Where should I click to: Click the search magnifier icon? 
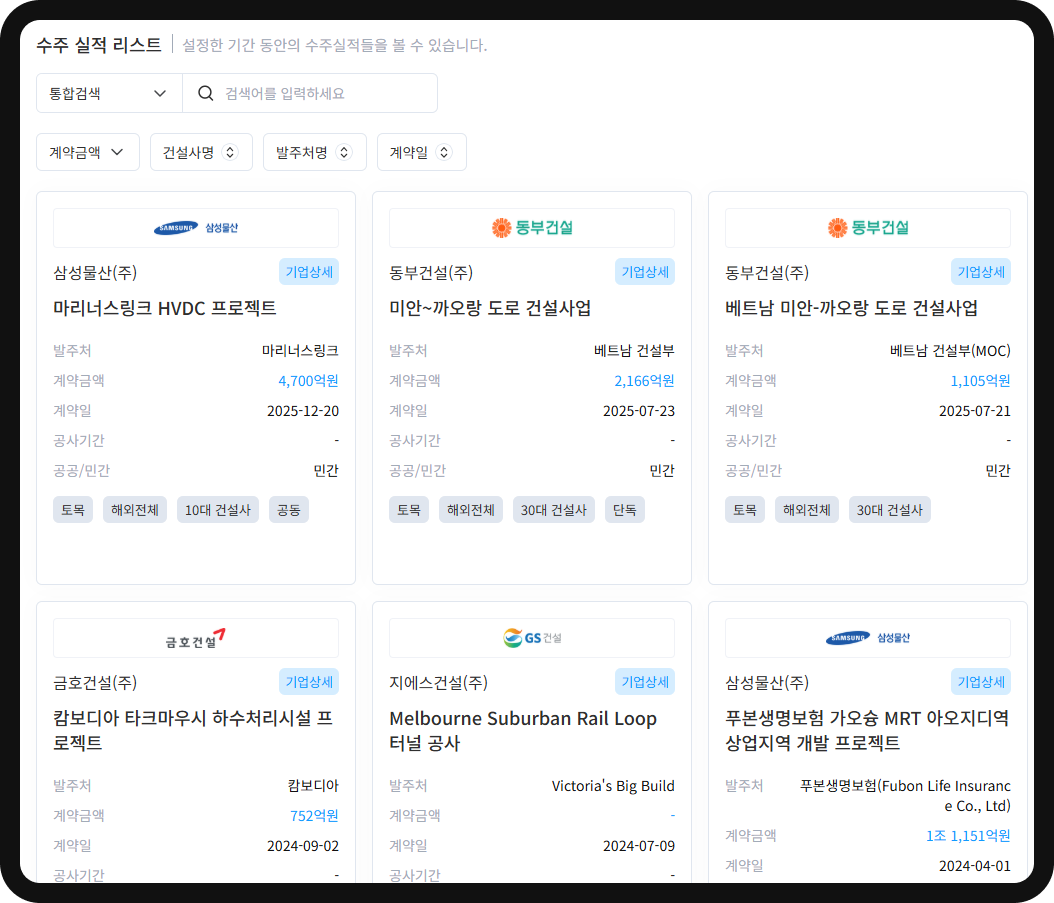pyautogui.click(x=206, y=93)
